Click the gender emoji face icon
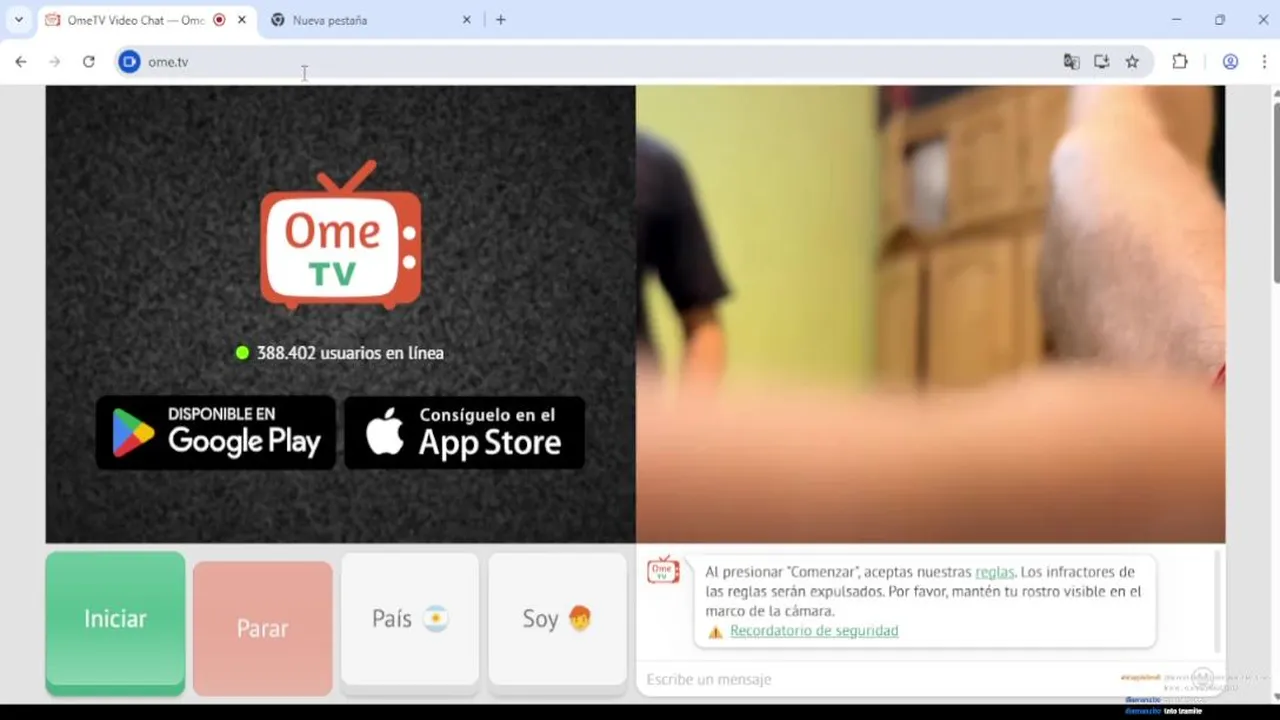The width and height of the screenshot is (1280, 720). (x=580, y=619)
